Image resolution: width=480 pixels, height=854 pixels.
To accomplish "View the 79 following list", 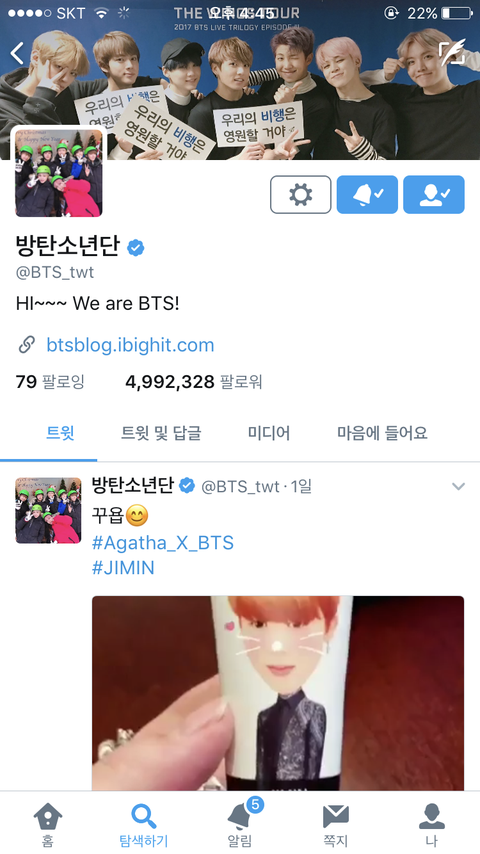I will [x=50, y=382].
